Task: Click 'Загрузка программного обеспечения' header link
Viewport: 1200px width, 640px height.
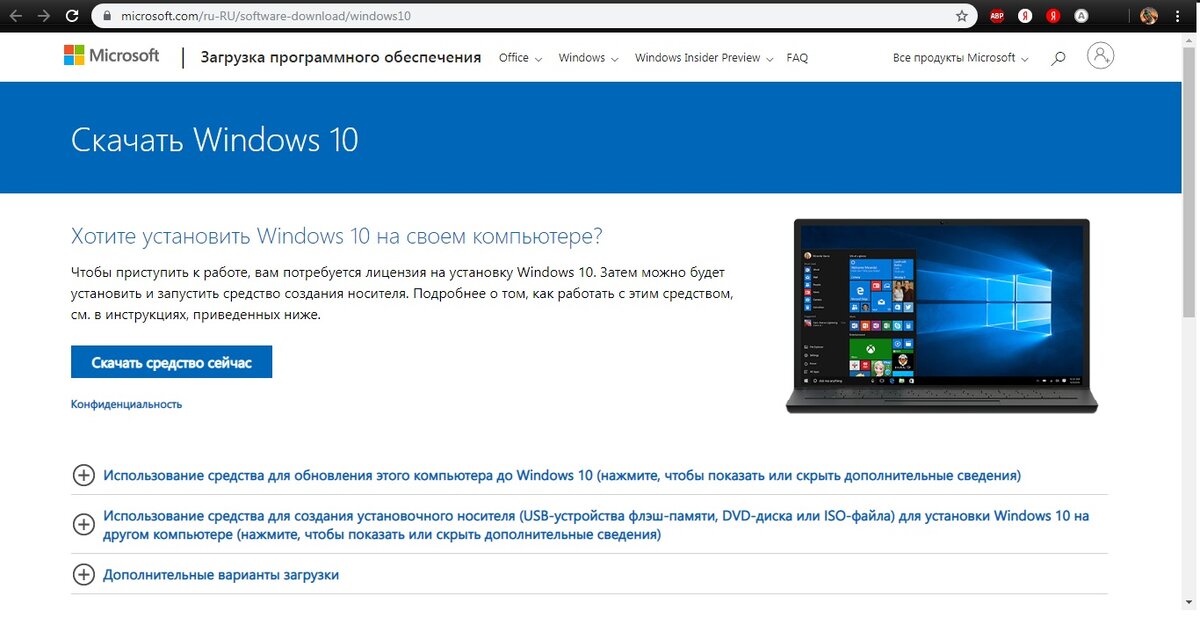Action: pos(341,57)
